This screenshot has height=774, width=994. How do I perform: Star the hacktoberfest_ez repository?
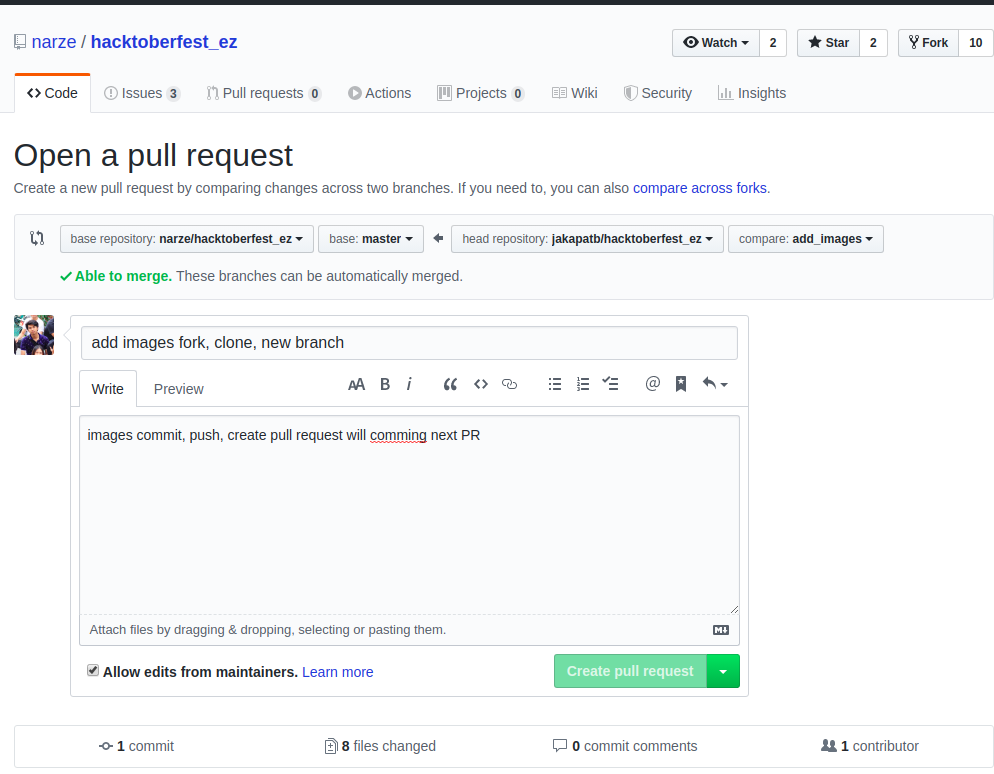coord(828,43)
